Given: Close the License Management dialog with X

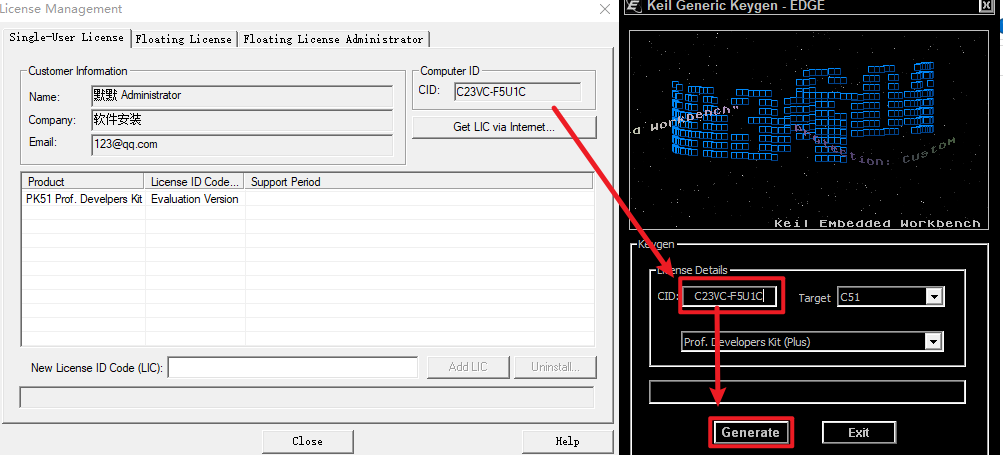Looking at the screenshot, I should 604,9.
